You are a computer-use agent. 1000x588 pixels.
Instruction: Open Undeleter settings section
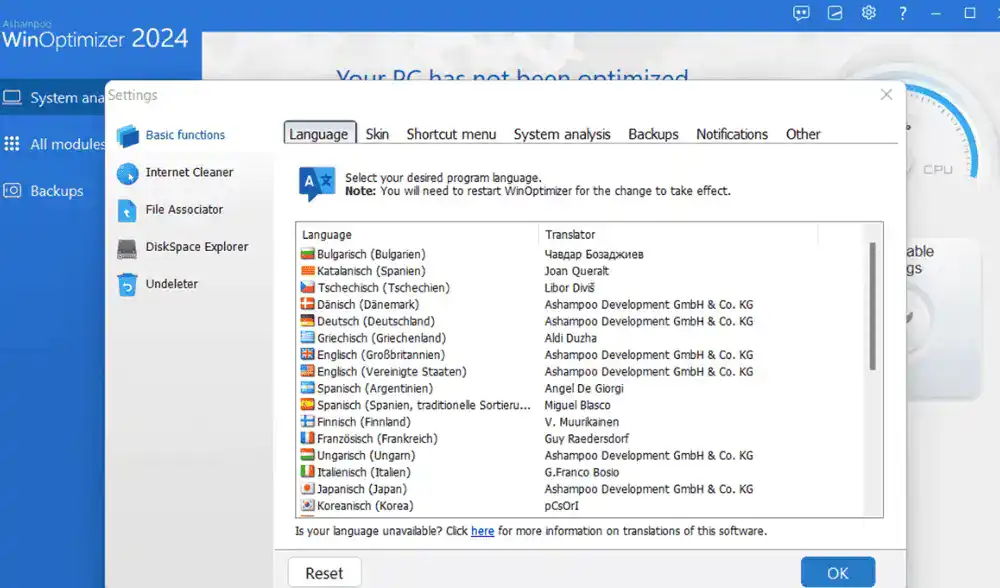tap(171, 284)
